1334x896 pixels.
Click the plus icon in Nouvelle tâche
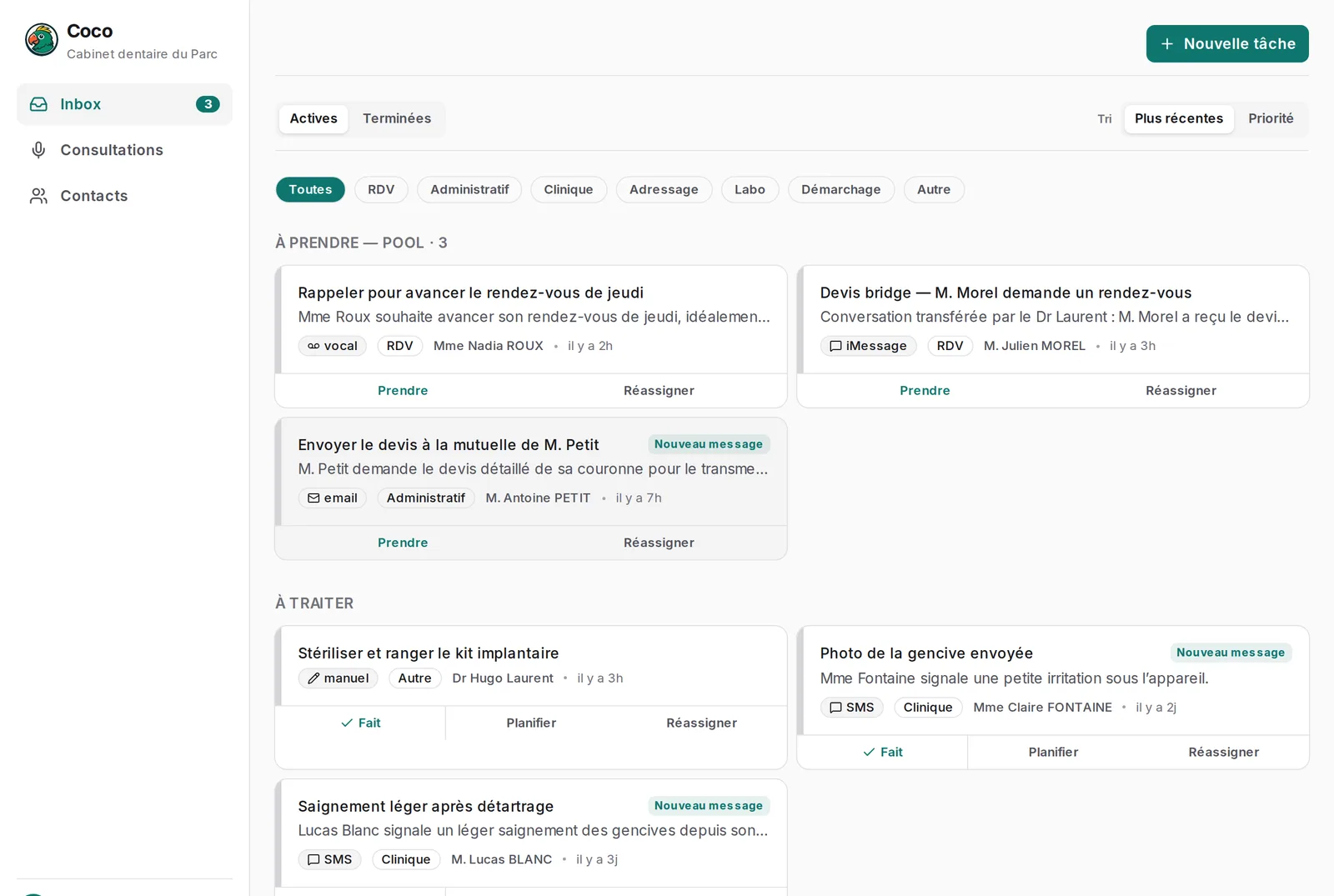pos(1167,44)
